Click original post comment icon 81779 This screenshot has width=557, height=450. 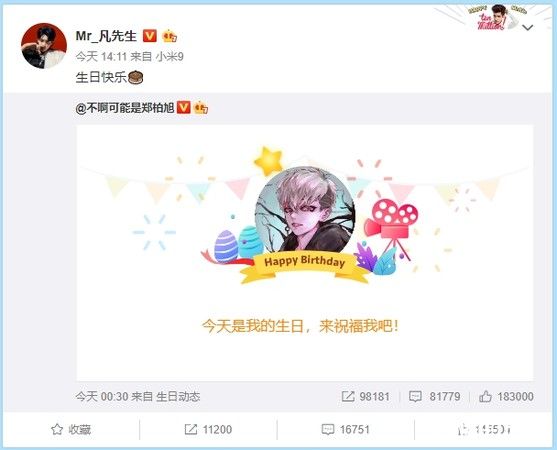[x=415, y=396]
